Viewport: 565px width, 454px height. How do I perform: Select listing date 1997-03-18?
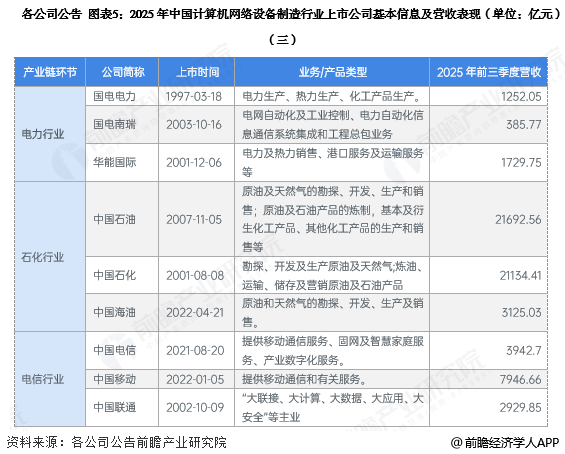(x=194, y=96)
